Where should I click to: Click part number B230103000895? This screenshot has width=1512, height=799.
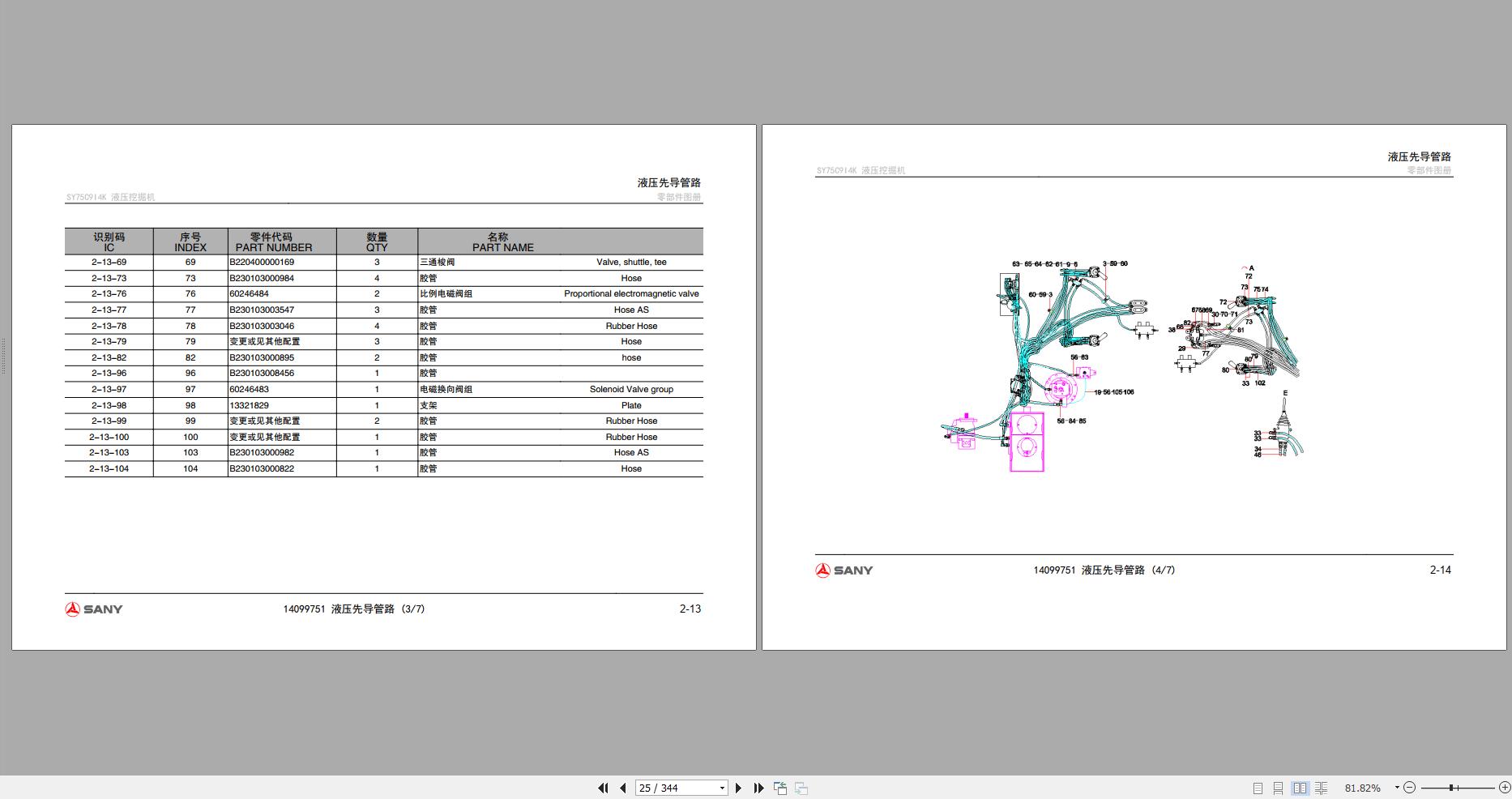pos(262,358)
